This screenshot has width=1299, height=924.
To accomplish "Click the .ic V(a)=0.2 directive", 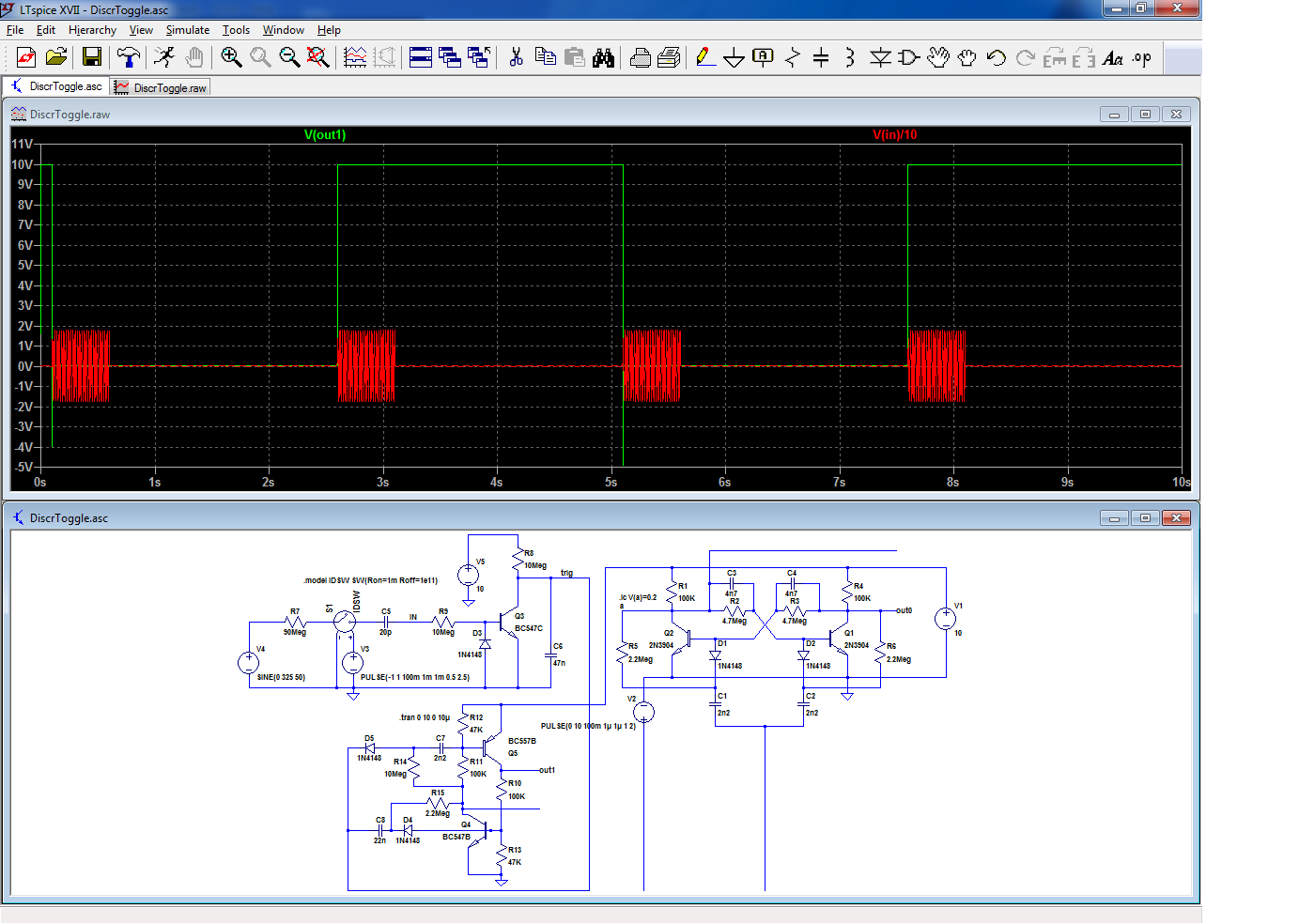I will (x=639, y=597).
